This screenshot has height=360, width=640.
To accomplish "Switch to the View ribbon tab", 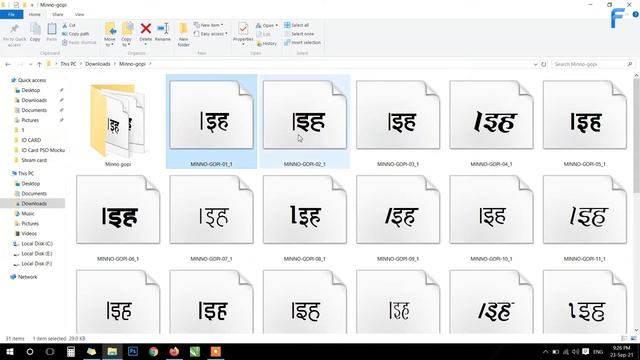I will [80, 14].
